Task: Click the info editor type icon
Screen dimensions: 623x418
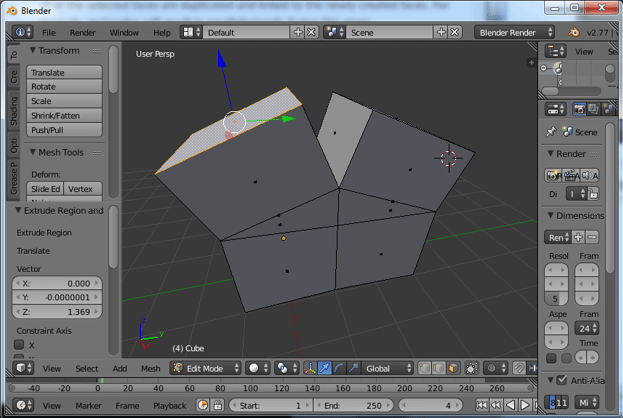Action: tap(21, 32)
